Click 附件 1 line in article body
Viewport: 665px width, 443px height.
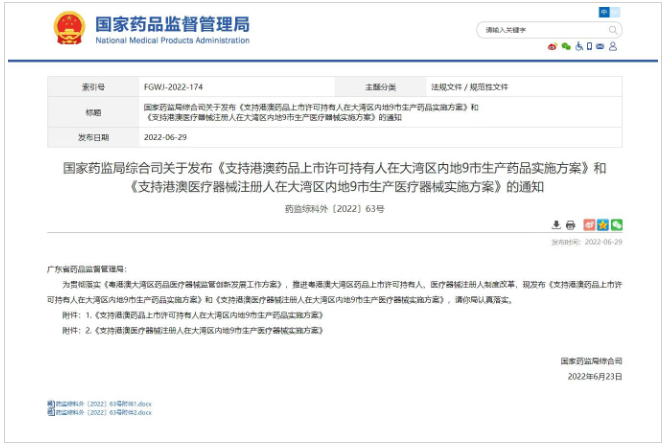193,315
